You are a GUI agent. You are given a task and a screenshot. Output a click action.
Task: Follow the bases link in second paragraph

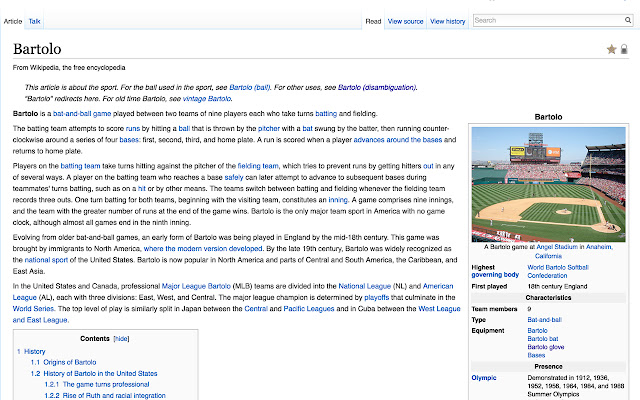[x=129, y=140]
